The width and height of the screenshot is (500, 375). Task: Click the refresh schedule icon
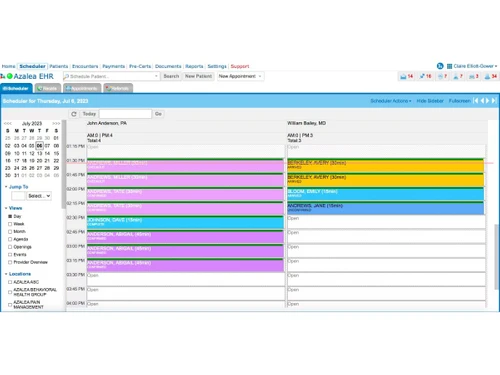(x=74, y=114)
